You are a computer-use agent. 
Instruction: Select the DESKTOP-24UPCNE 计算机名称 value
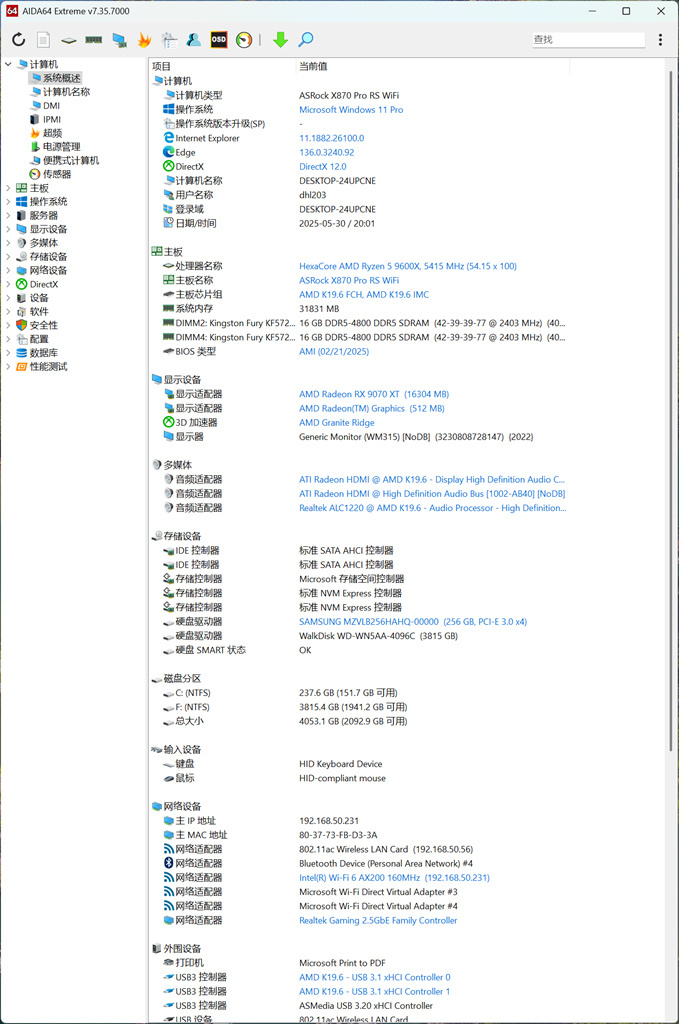click(x=338, y=181)
